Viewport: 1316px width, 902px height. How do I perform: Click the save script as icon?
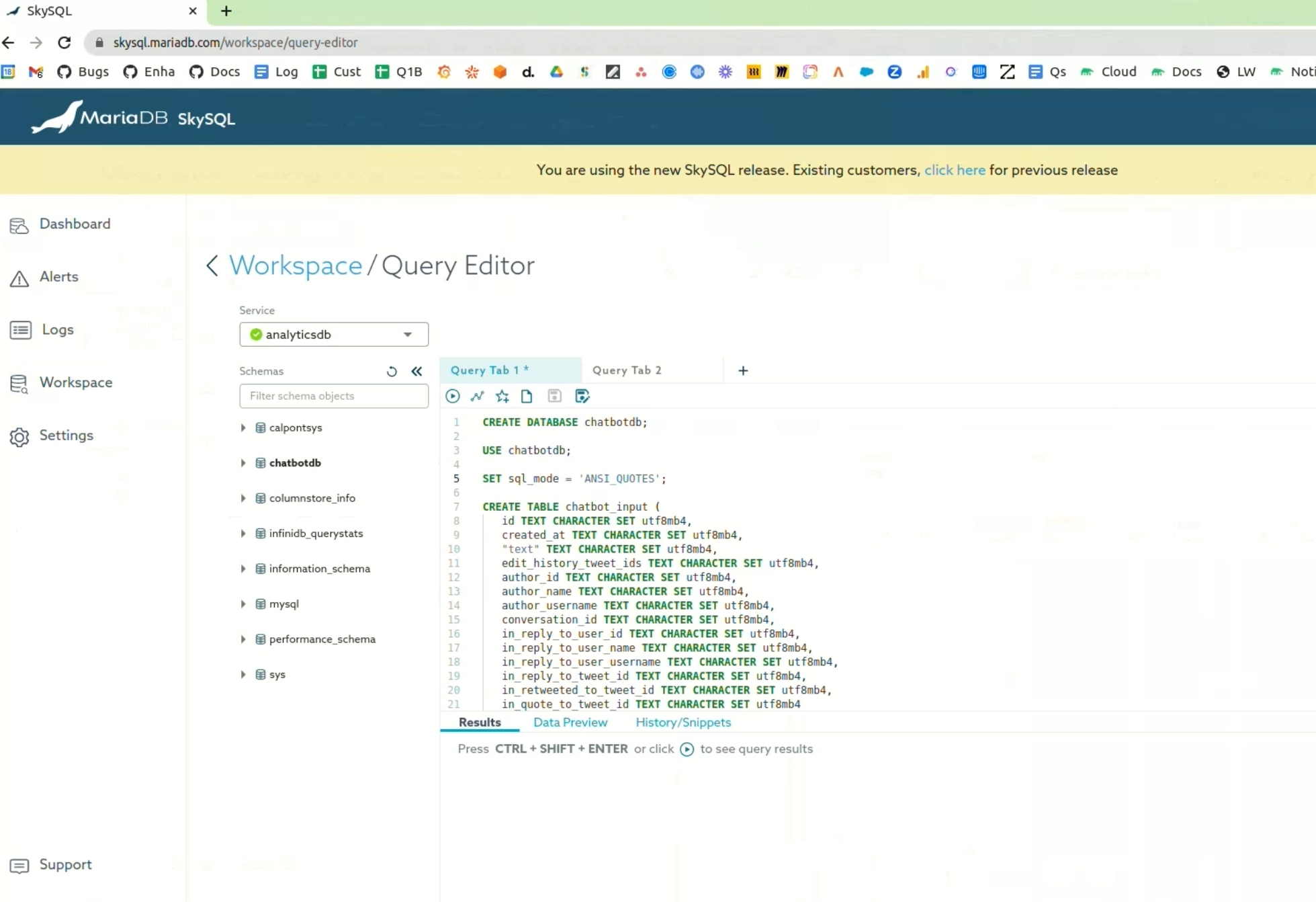click(582, 396)
